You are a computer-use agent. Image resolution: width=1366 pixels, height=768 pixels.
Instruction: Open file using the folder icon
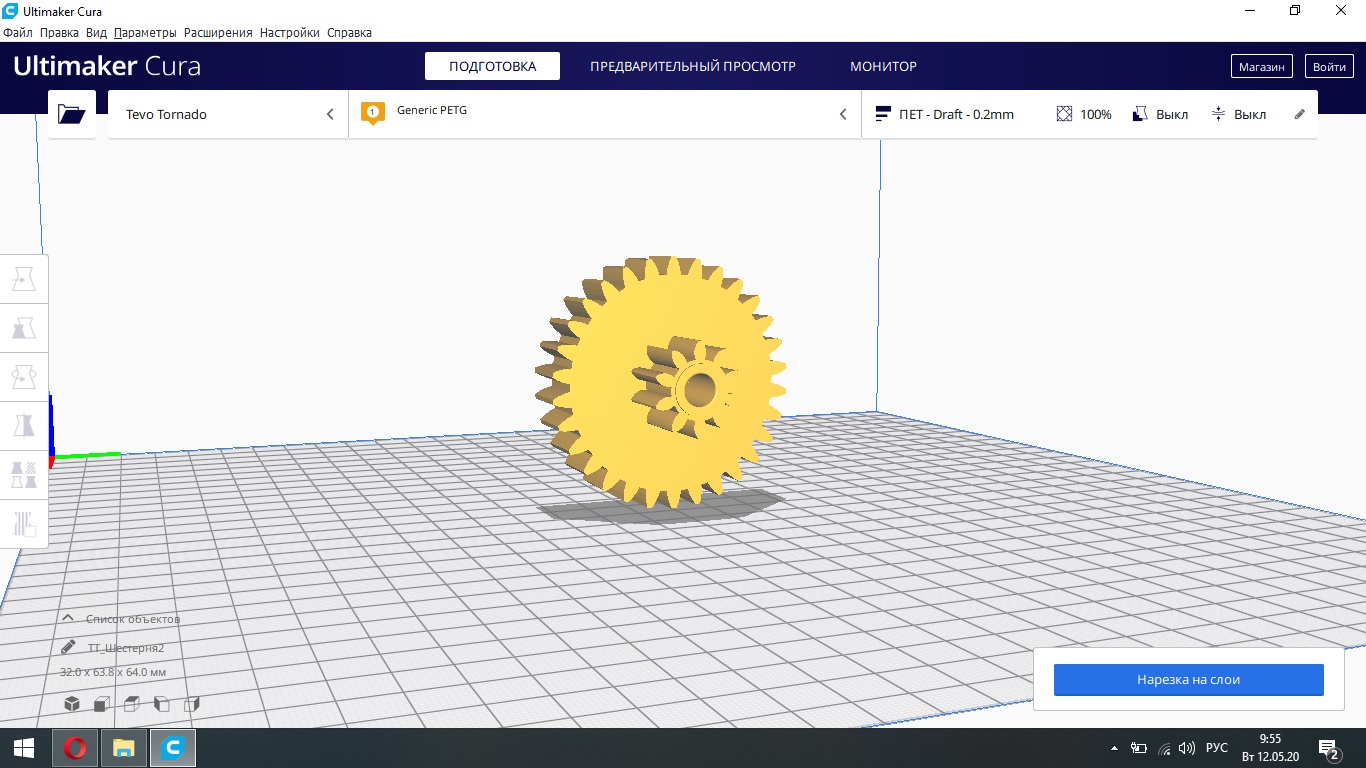[71, 114]
